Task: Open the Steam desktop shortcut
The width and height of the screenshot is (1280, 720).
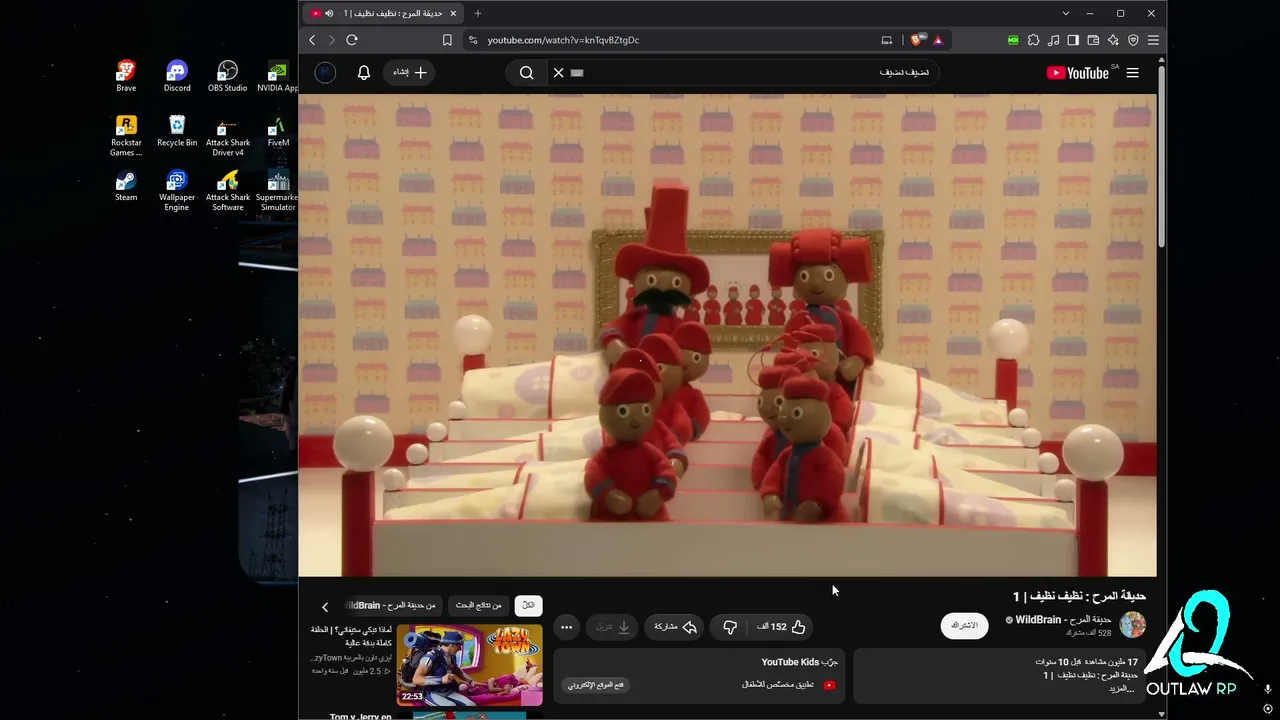Action: 126,186
